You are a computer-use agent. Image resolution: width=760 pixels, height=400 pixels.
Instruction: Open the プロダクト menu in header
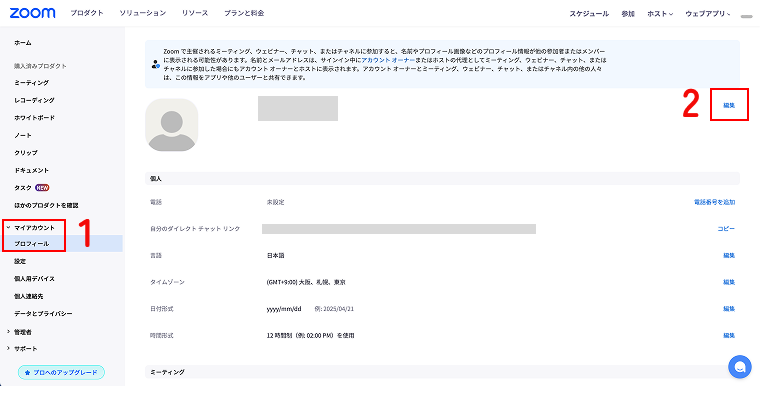click(84, 15)
